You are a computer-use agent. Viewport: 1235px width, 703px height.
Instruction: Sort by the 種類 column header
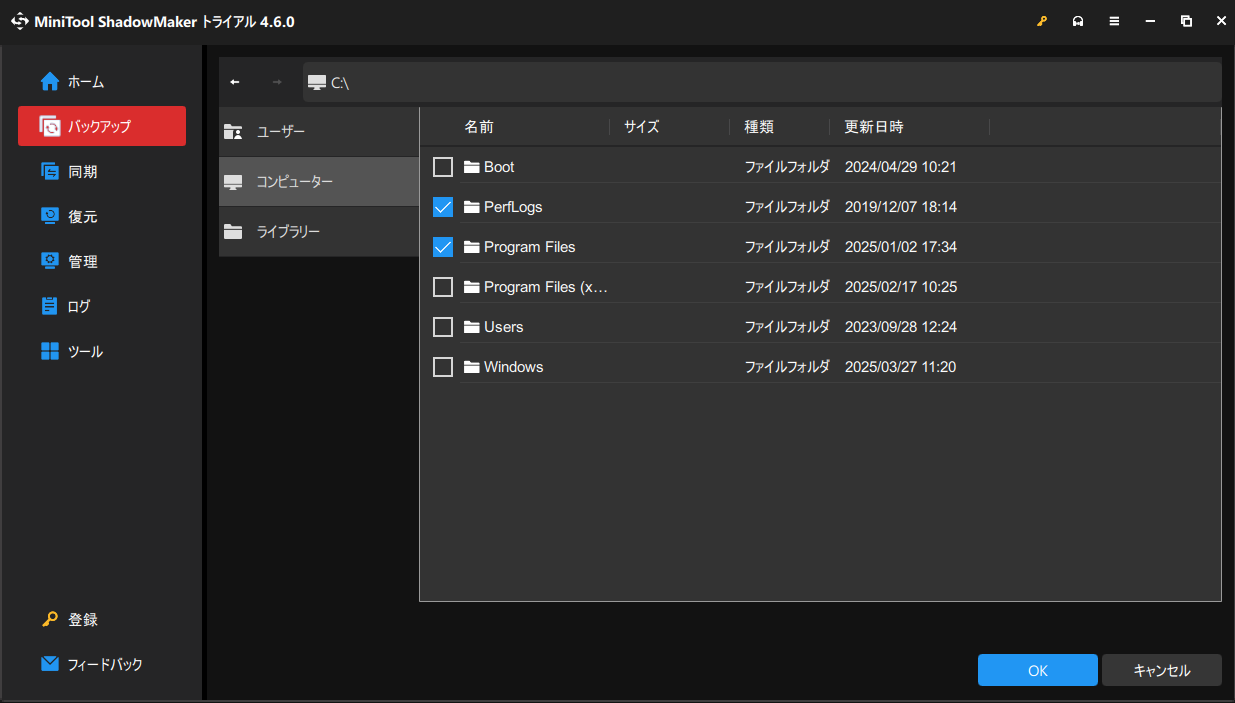coord(759,127)
